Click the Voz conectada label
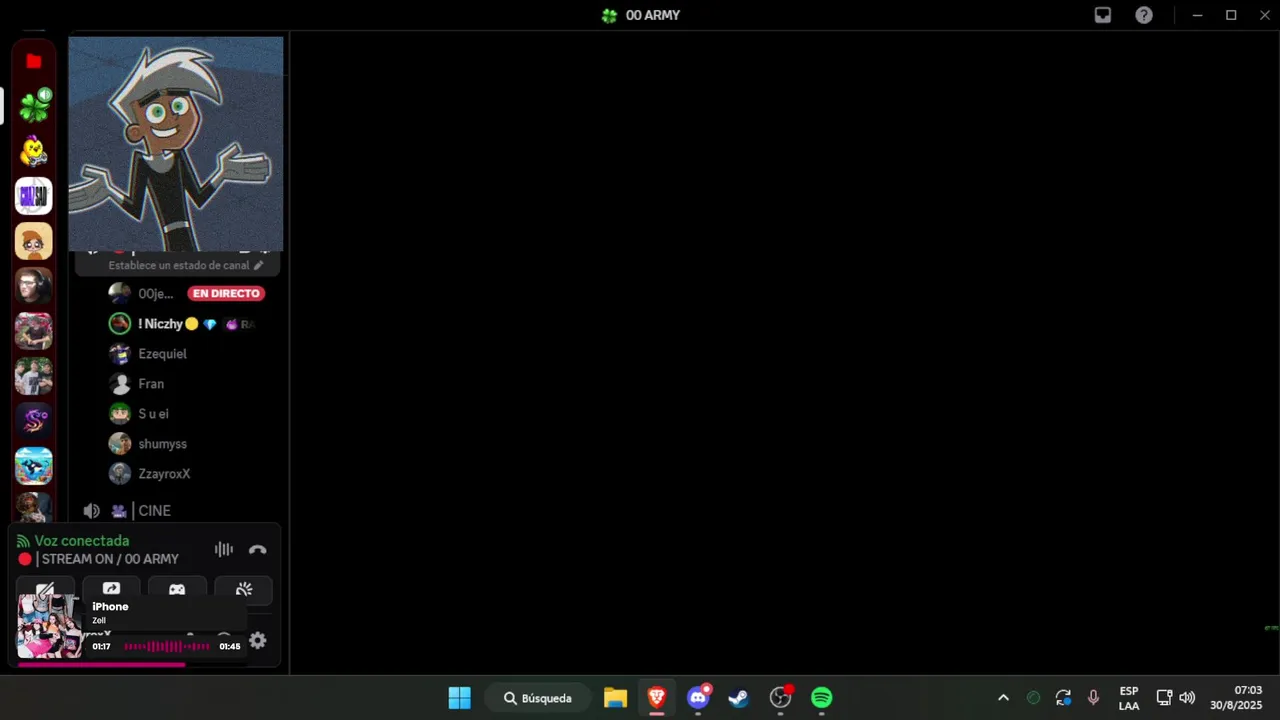The height and width of the screenshot is (720, 1280). coord(82,541)
